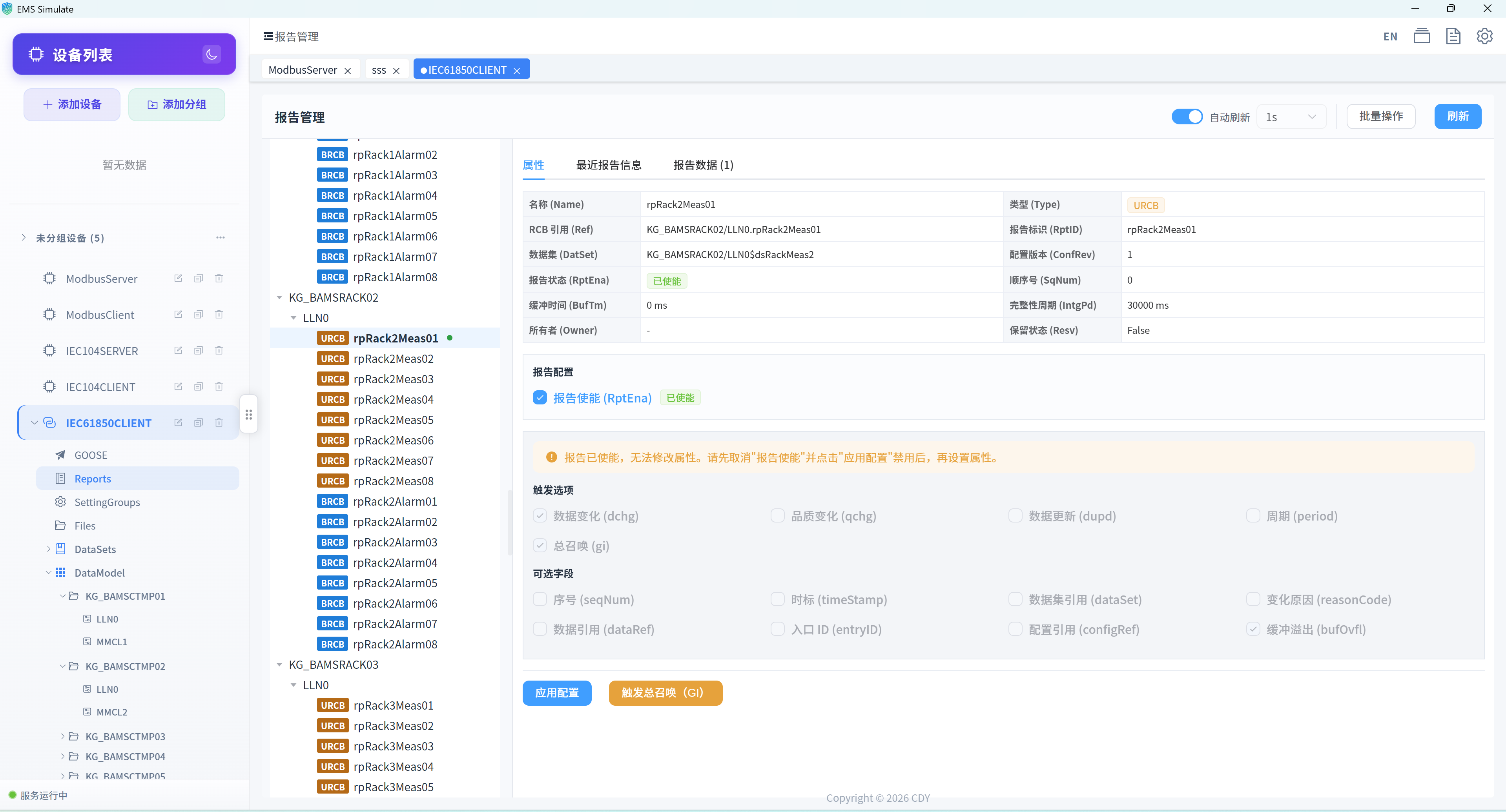
Task: Click report tree vertical scrollbar
Action: [x=510, y=522]
